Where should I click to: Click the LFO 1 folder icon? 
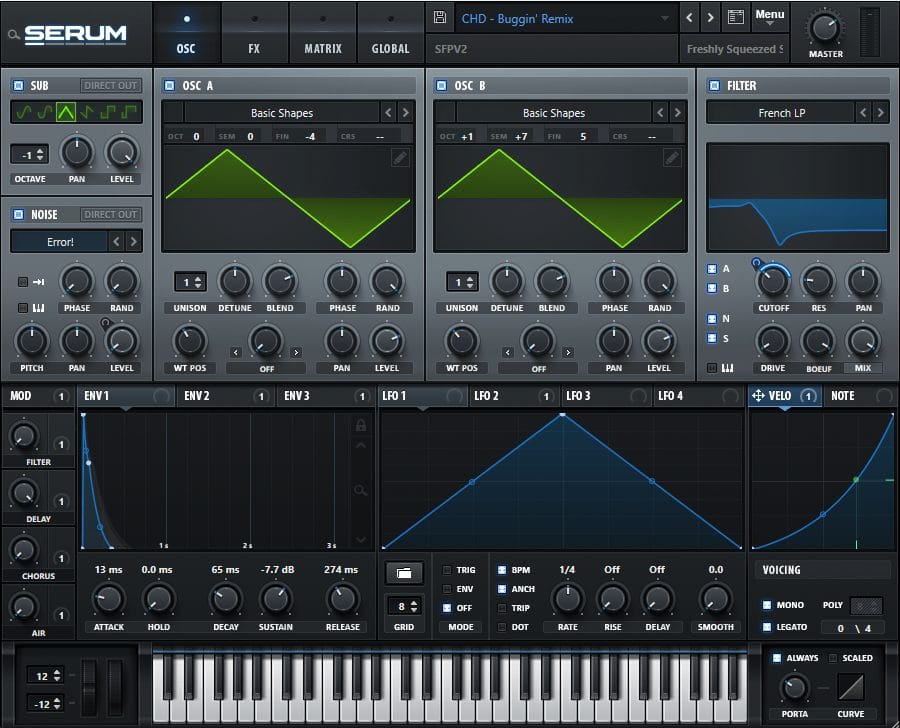404,573
